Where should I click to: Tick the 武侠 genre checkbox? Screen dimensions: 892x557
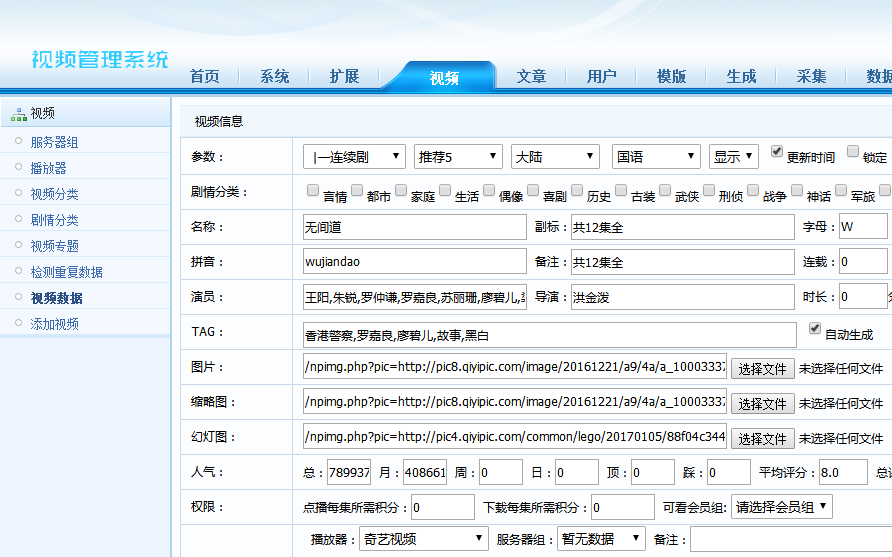pos(665,190)
